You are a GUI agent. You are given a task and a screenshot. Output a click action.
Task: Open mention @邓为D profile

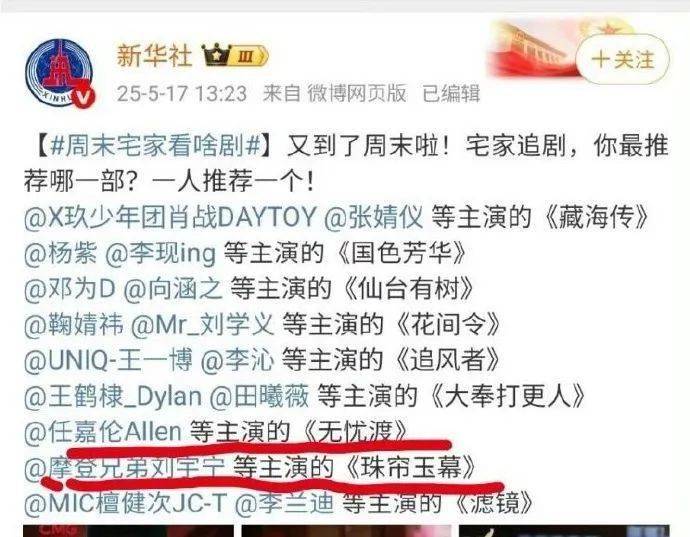point(70,289)
